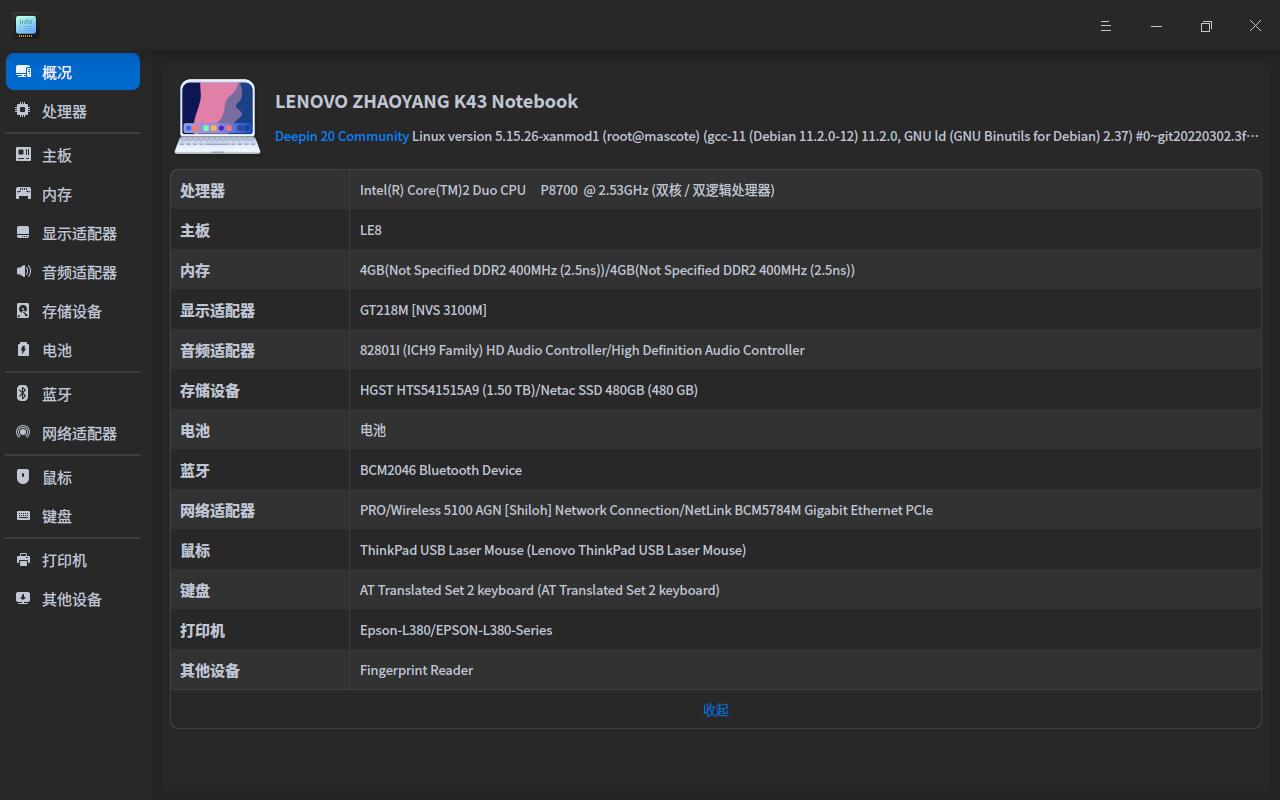Open the 概况 overview tab label
Screen dimensions: 1280x800
click(x=57, y=72)
